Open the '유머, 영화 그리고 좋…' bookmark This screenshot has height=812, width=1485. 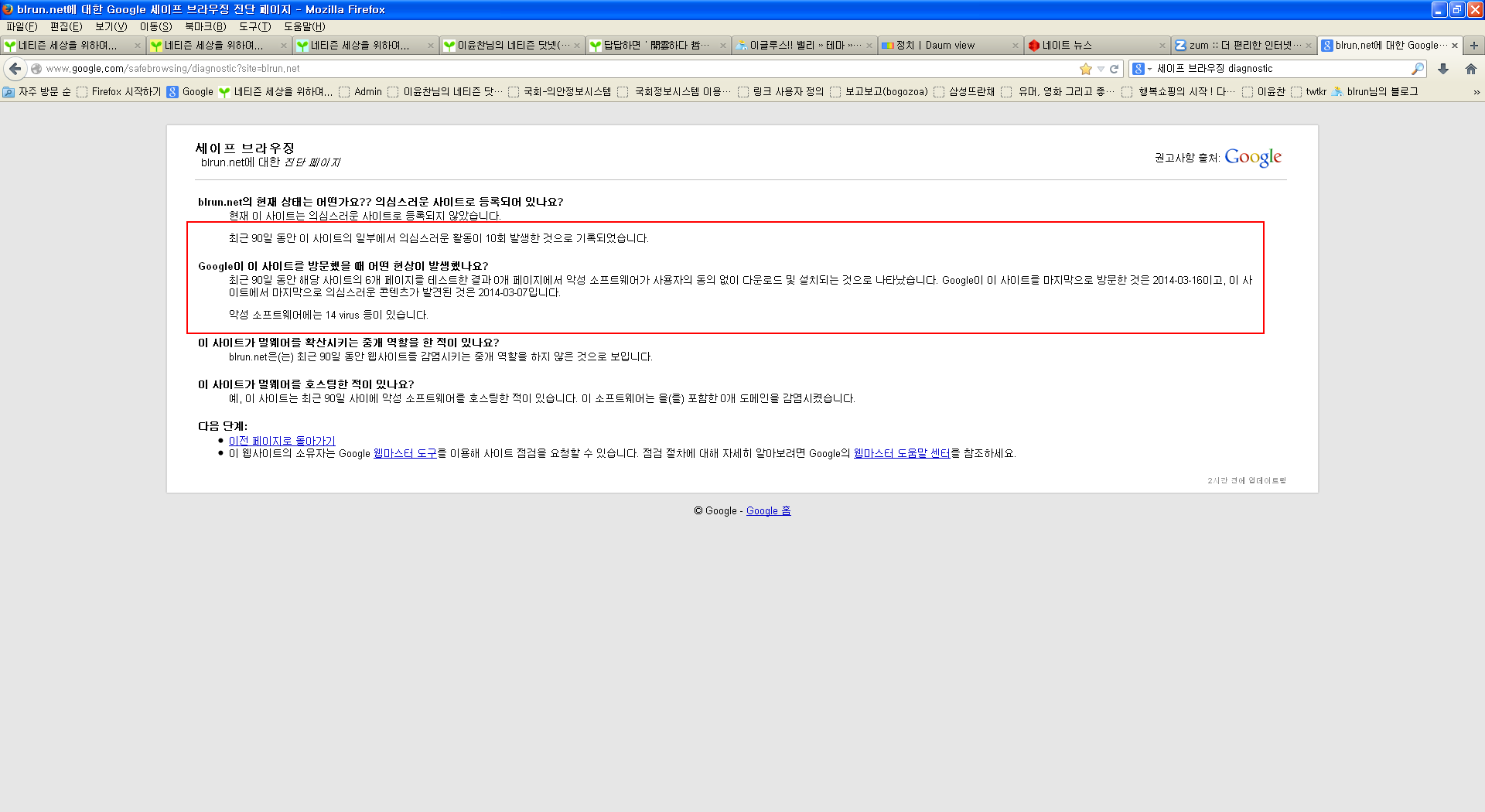(x=1059, y=92)
